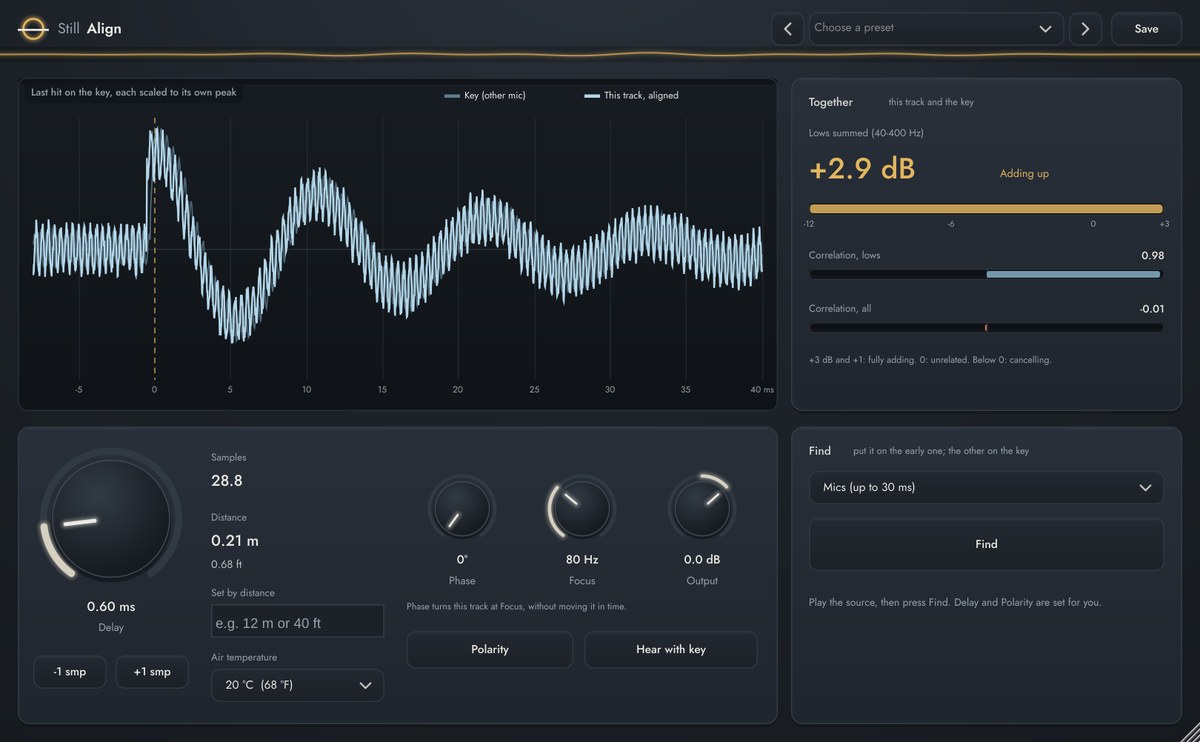
Task: Click the 0.98 correlation lows value
Action: pyautogui.click(x=1152, y=256)
